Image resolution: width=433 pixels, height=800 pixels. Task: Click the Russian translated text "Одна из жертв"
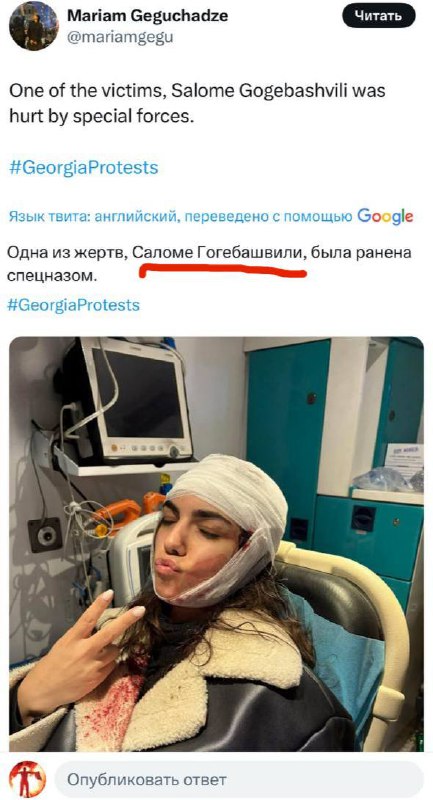66,253
